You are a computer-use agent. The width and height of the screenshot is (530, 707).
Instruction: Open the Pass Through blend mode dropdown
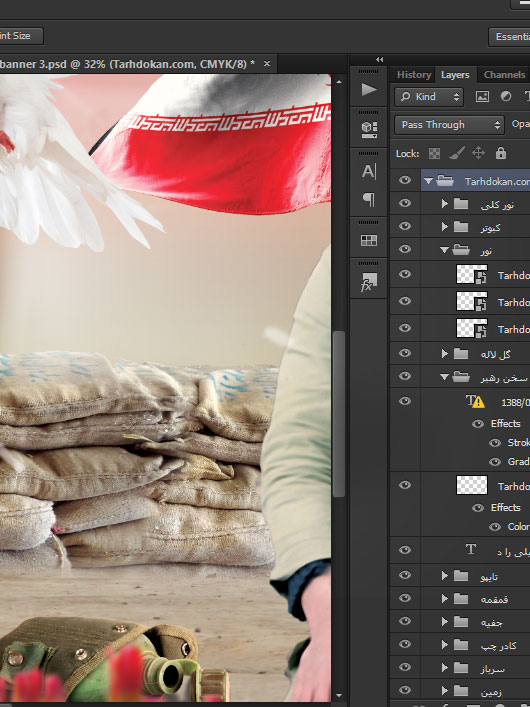click(449, 125)
